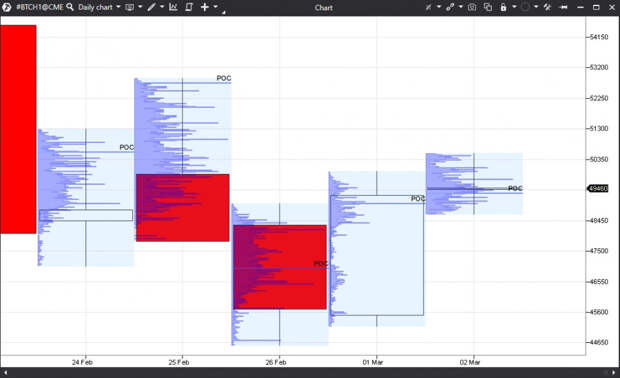
Task: Click the chart template monitor icon
Action: 129,7
